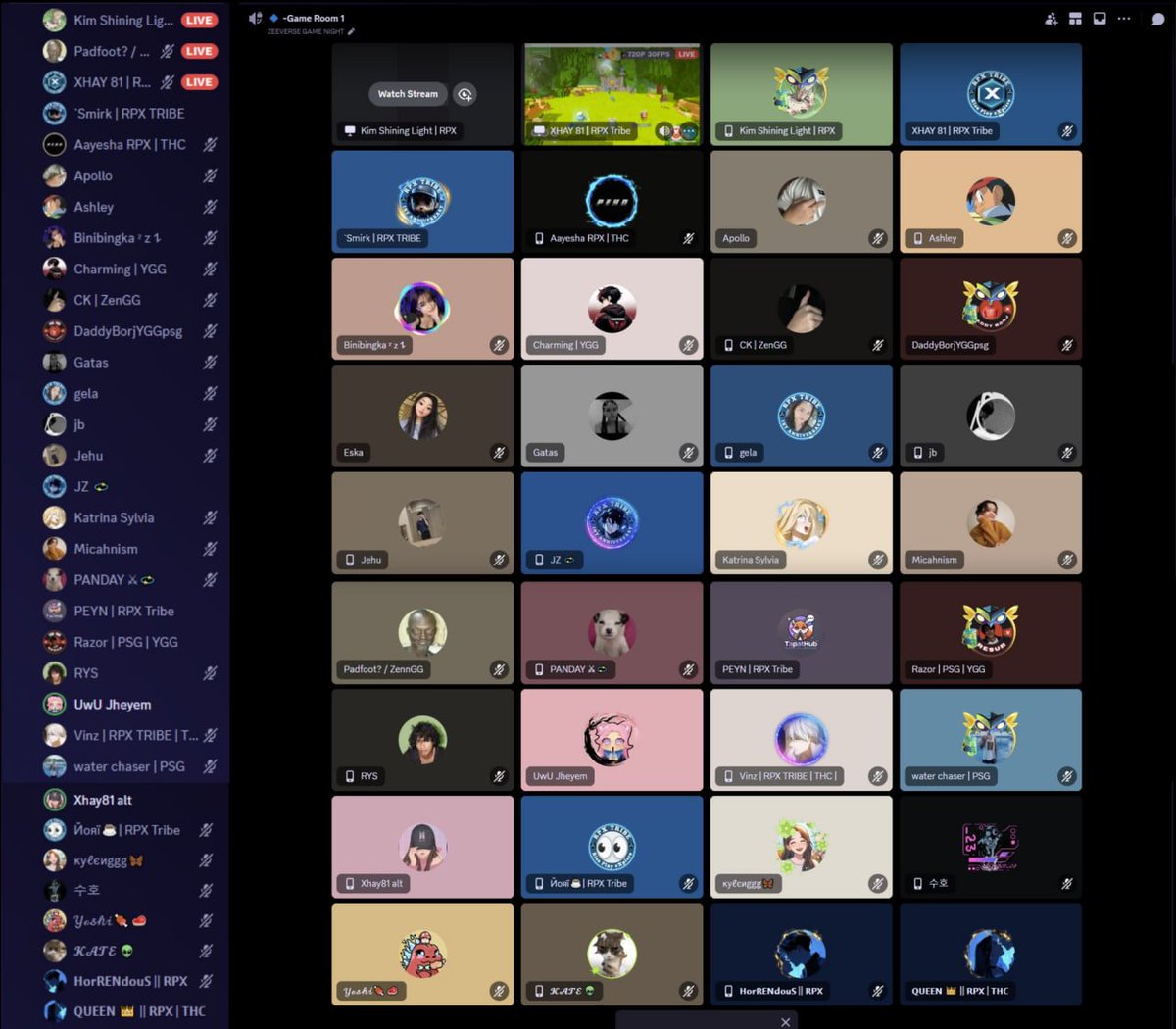Focus the Eska participant tile
The height and width of the screenshot is (1029, 1176).
[422, 416]
